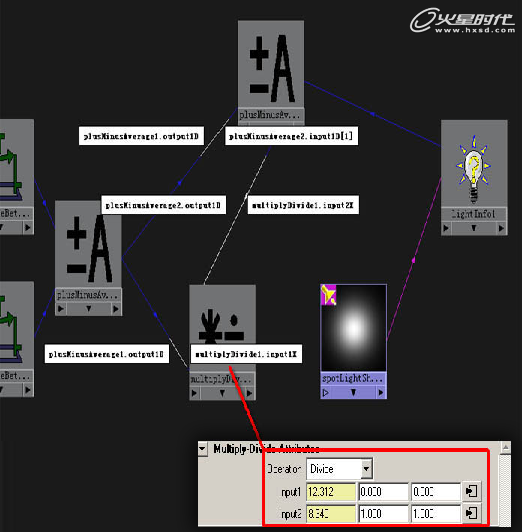Open spotLightShape node output connections arrow
This screenshot has width=522, height=532.
381,393
